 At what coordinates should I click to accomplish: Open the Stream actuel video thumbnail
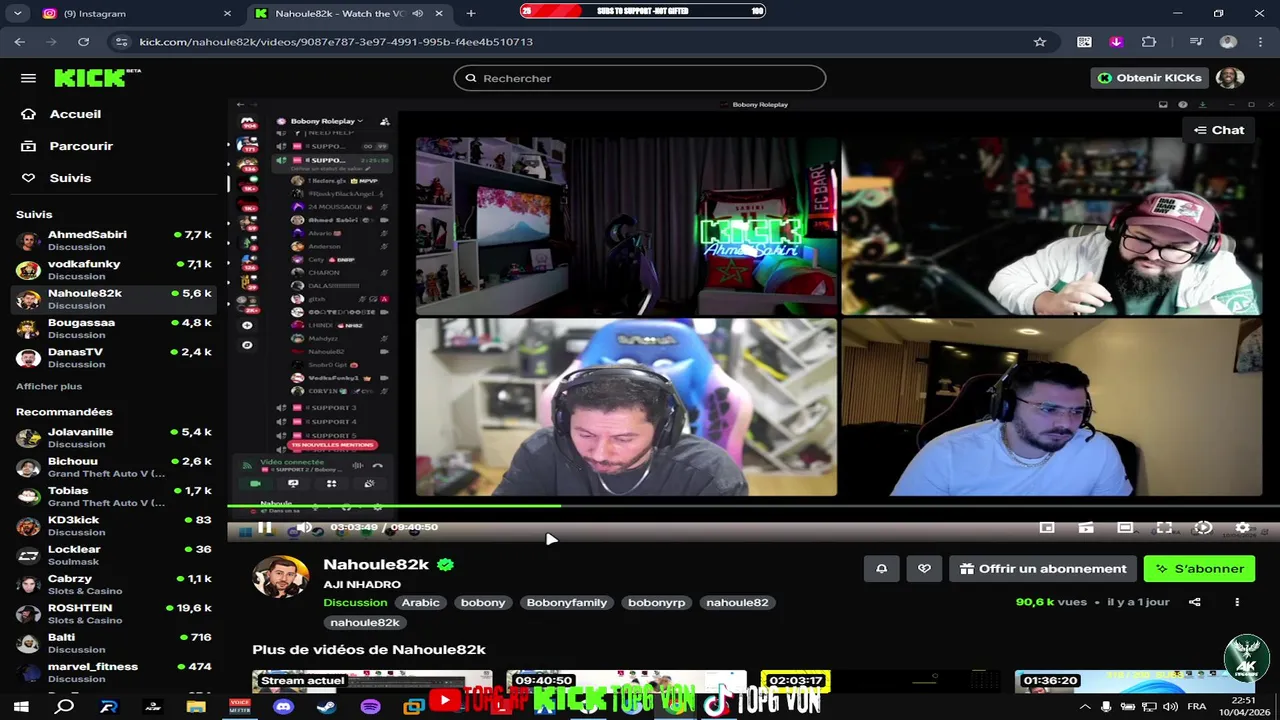point(372,681)
